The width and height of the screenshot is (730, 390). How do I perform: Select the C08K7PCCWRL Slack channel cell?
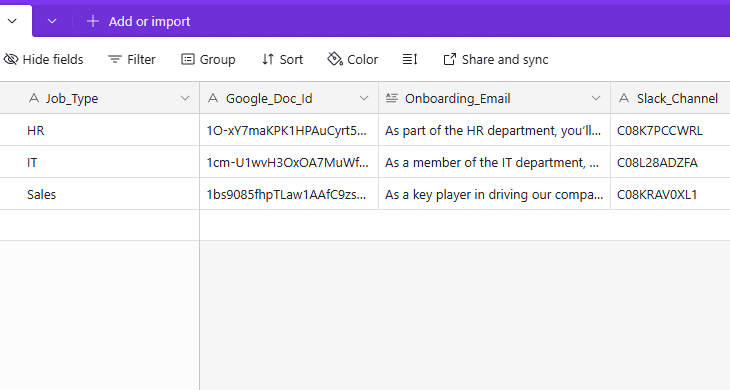tap(670, 130)
